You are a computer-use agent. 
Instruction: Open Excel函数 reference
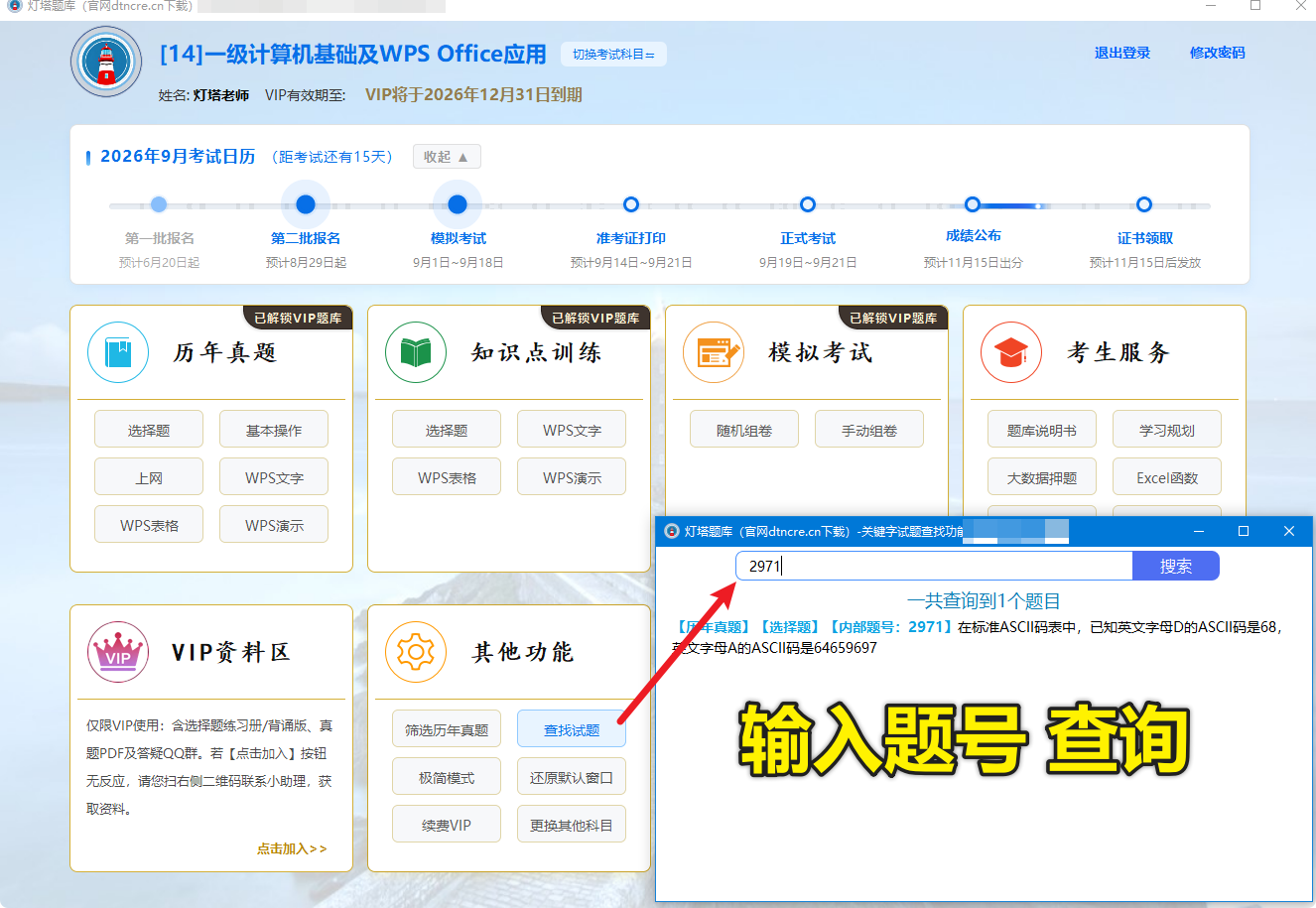click(1167, 477)
